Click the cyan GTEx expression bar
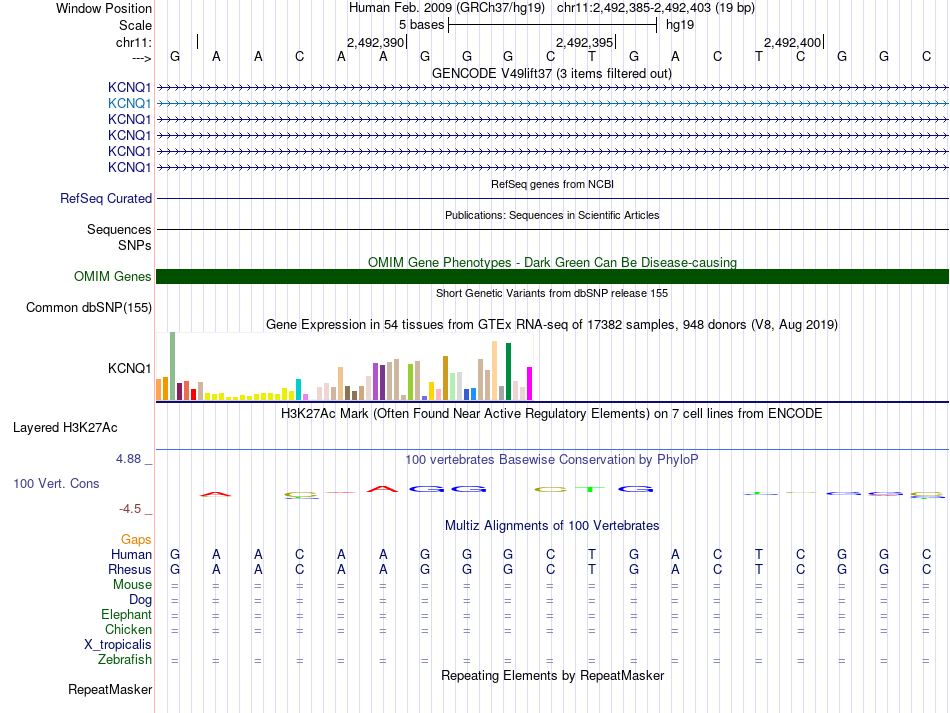 tap(298, 390)
